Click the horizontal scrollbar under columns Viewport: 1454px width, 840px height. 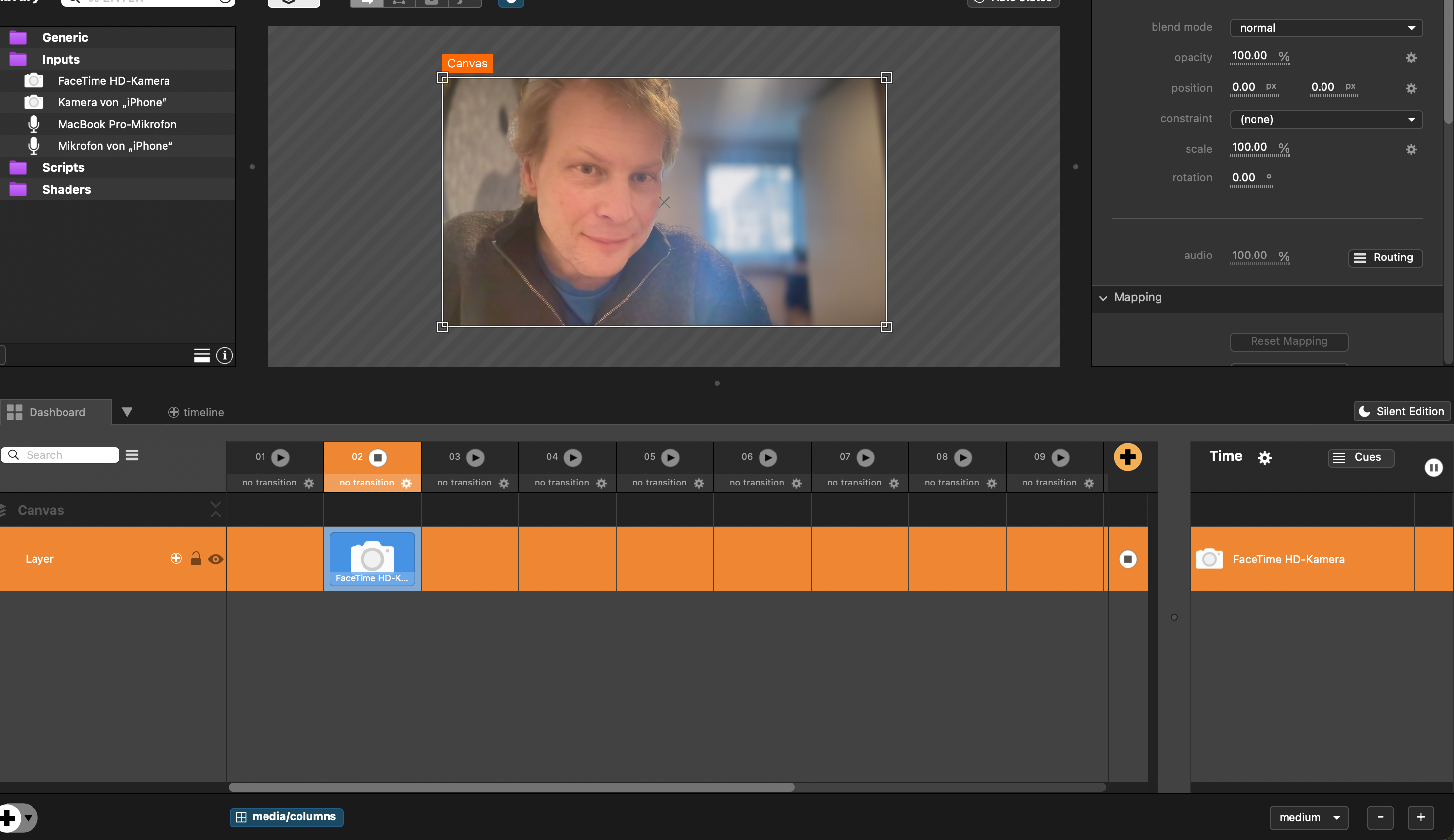pyautogui.click(x=511, y=787)
